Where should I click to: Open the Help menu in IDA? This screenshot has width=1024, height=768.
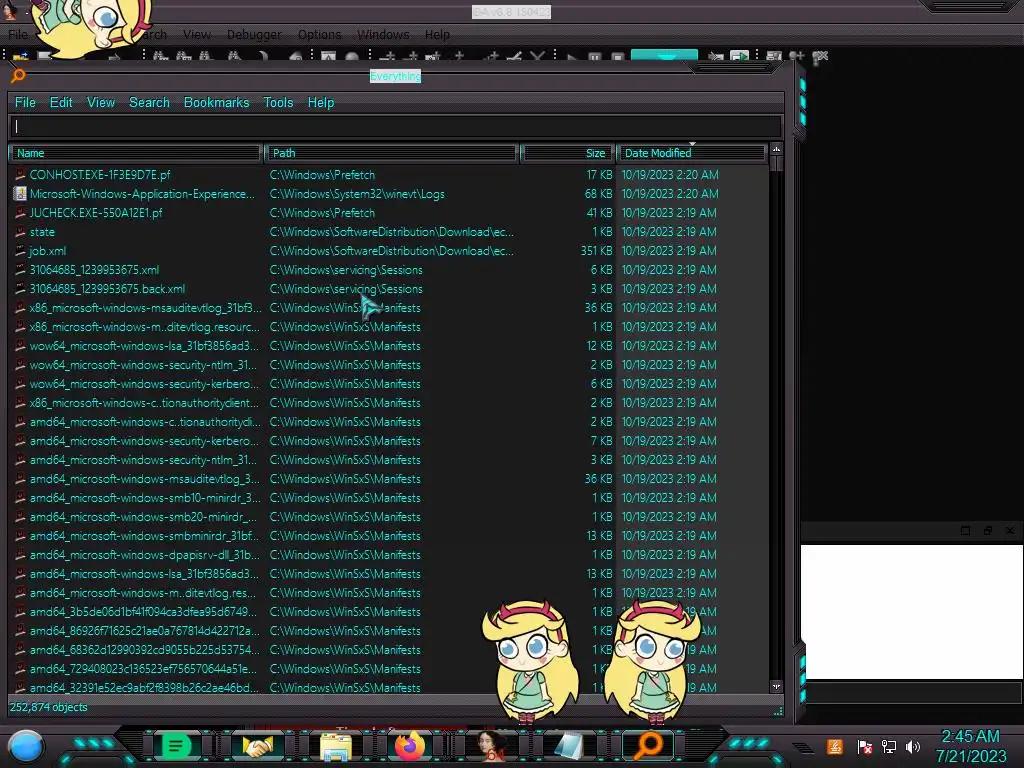click(x=437, y=34)
